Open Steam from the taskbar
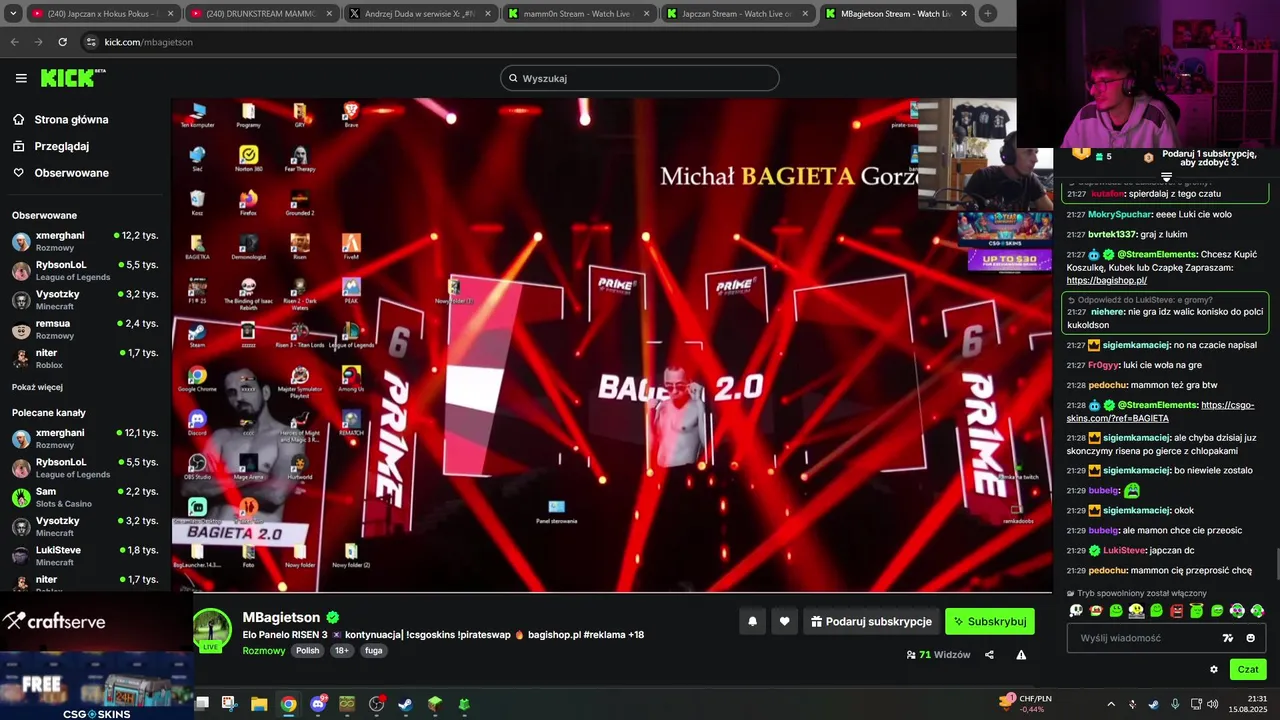The width and height of the screenshot is (1280, 720). 405,704
